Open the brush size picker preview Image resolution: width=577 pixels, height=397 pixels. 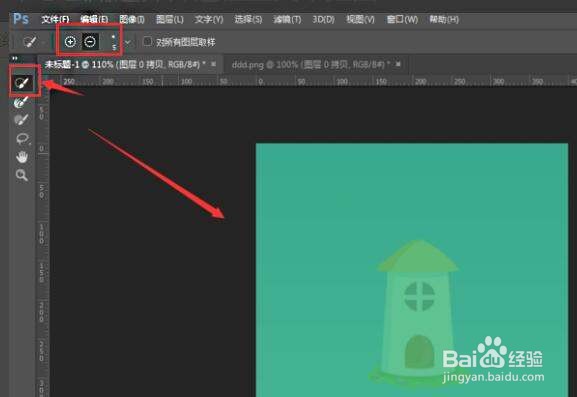[x=114, y=42]
